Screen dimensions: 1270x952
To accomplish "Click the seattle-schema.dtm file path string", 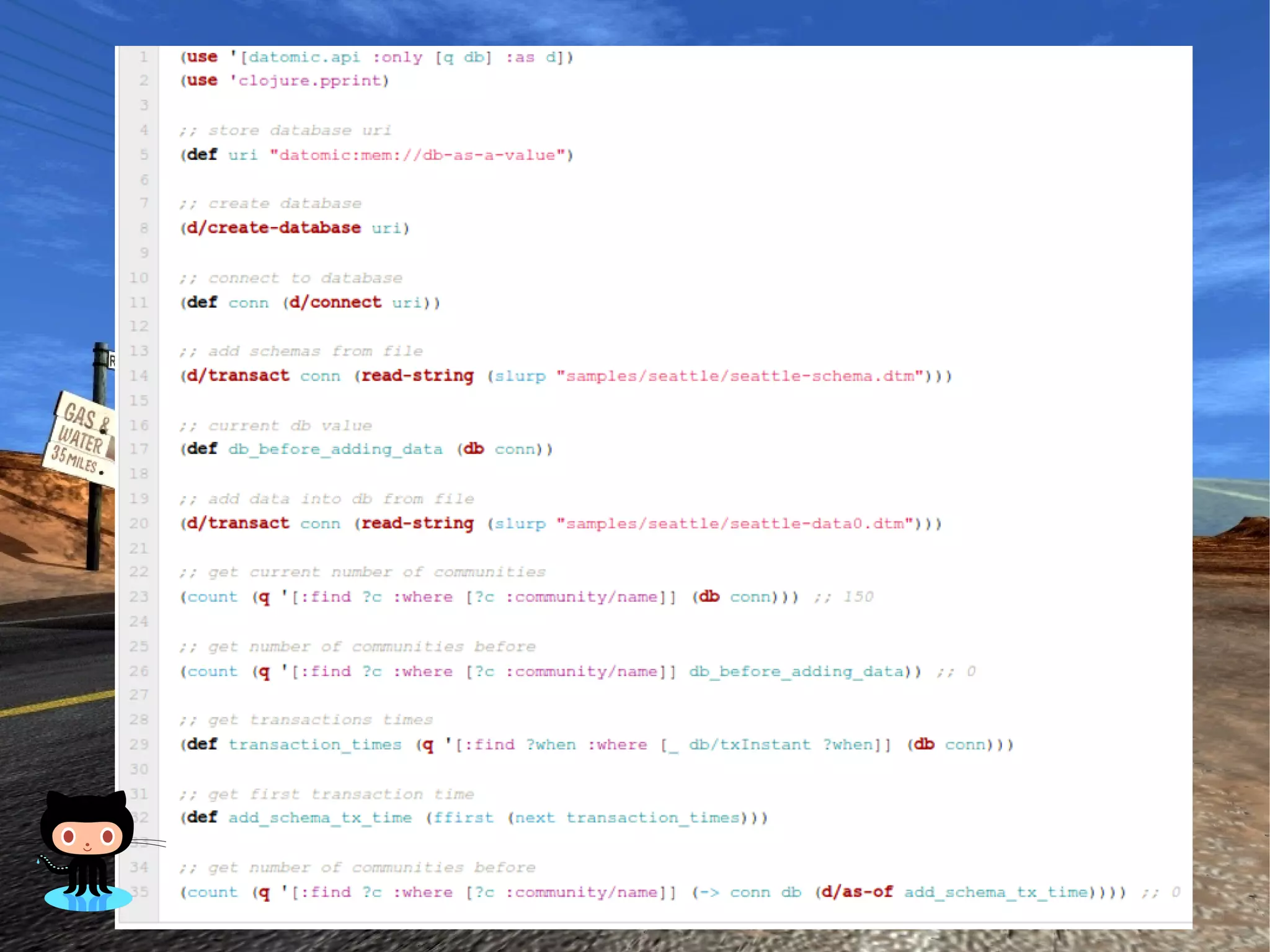I will coord(739,376).
